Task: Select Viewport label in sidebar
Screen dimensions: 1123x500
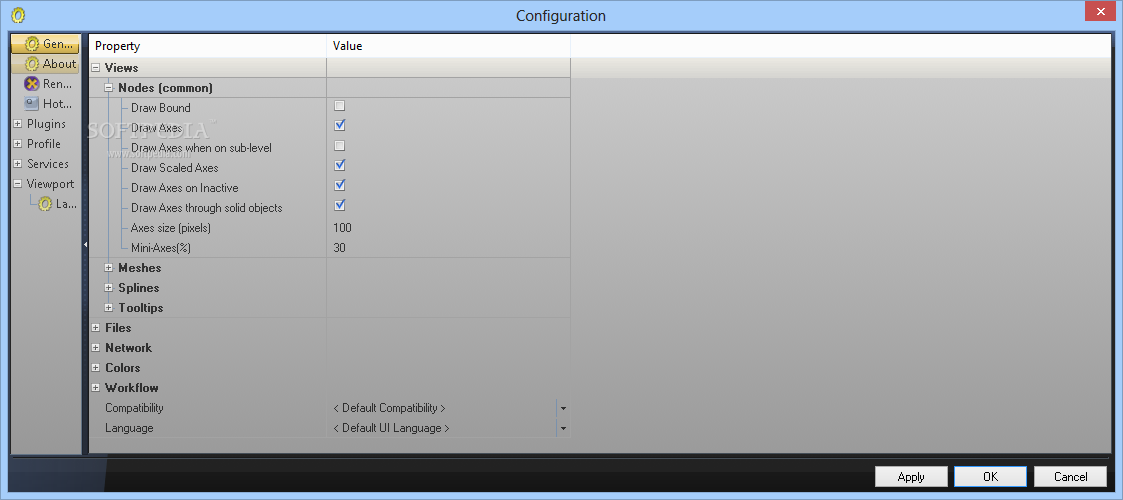Action: pyautogui.click(x=50, y=184)
